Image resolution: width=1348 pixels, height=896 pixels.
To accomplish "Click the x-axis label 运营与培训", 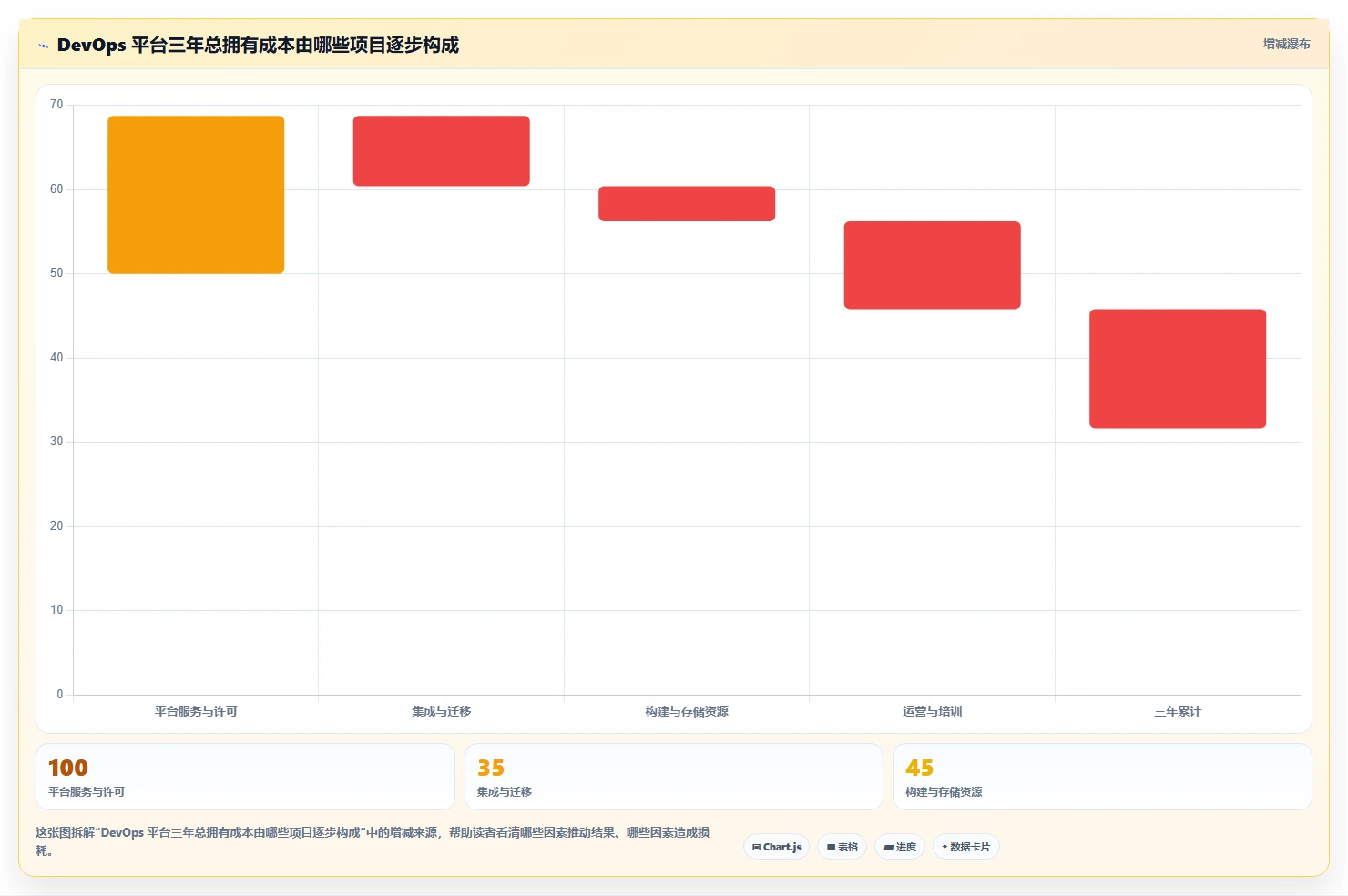I will click(x=933, y=711).
